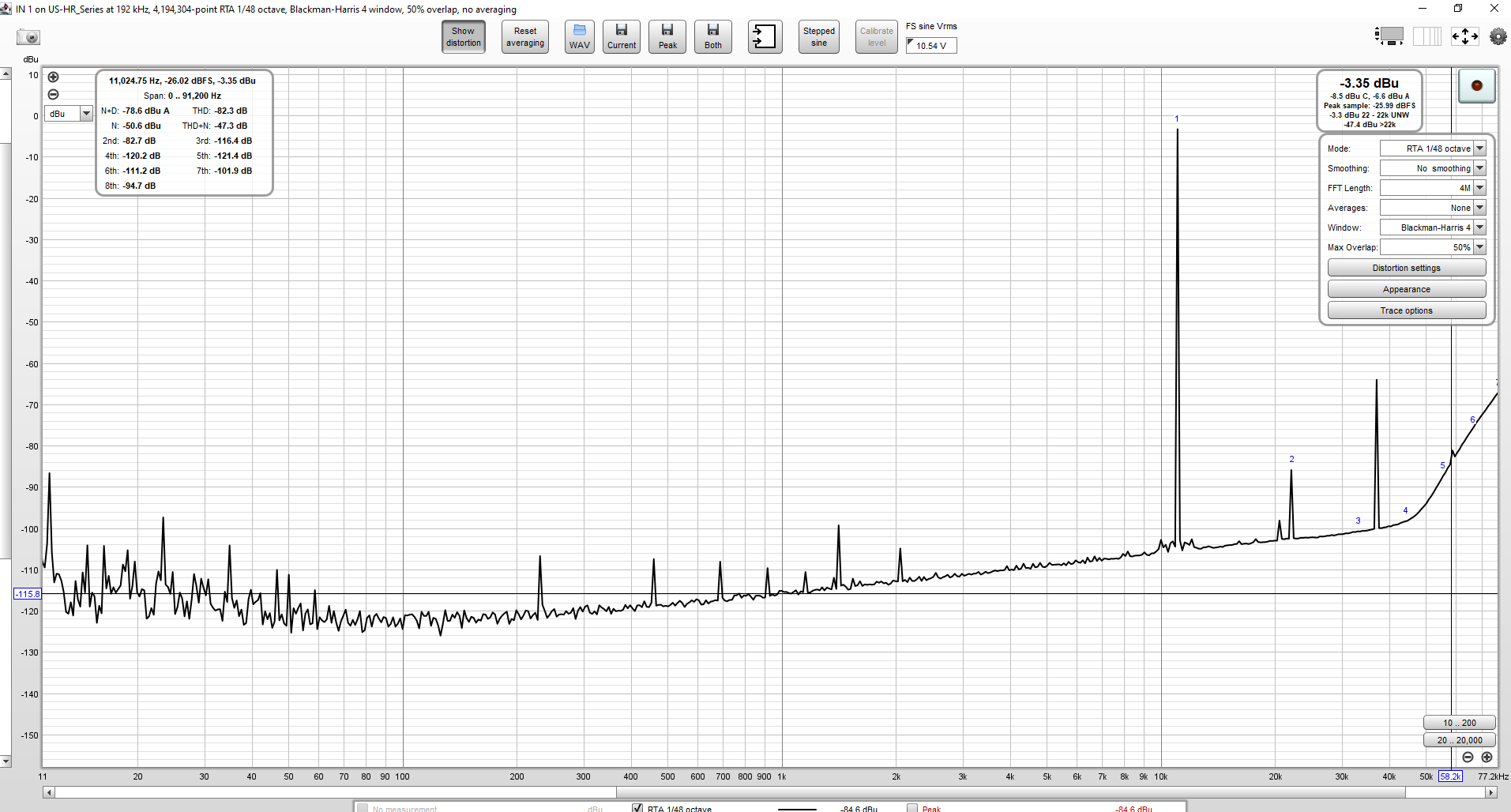Zoom in vertical axis plus icon

click(53, 77)
